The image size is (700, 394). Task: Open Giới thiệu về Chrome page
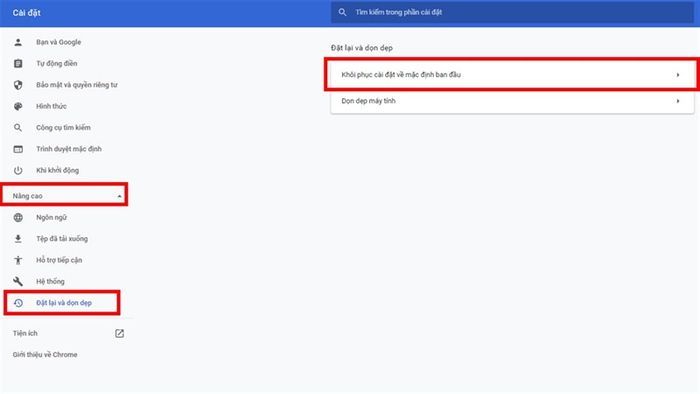pyautogui.click(x=45, y=355)
